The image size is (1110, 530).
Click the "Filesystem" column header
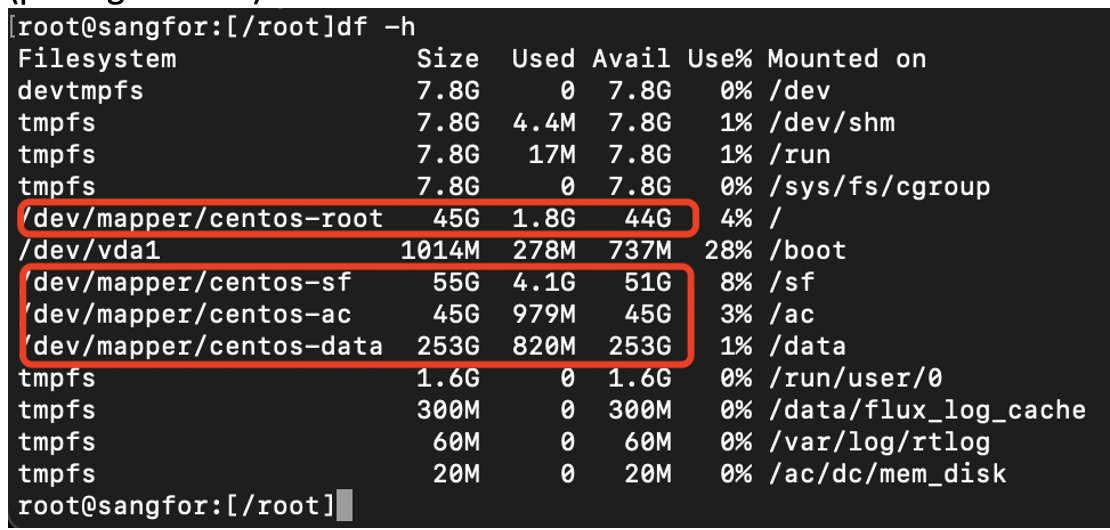click(x=97, y=59)
